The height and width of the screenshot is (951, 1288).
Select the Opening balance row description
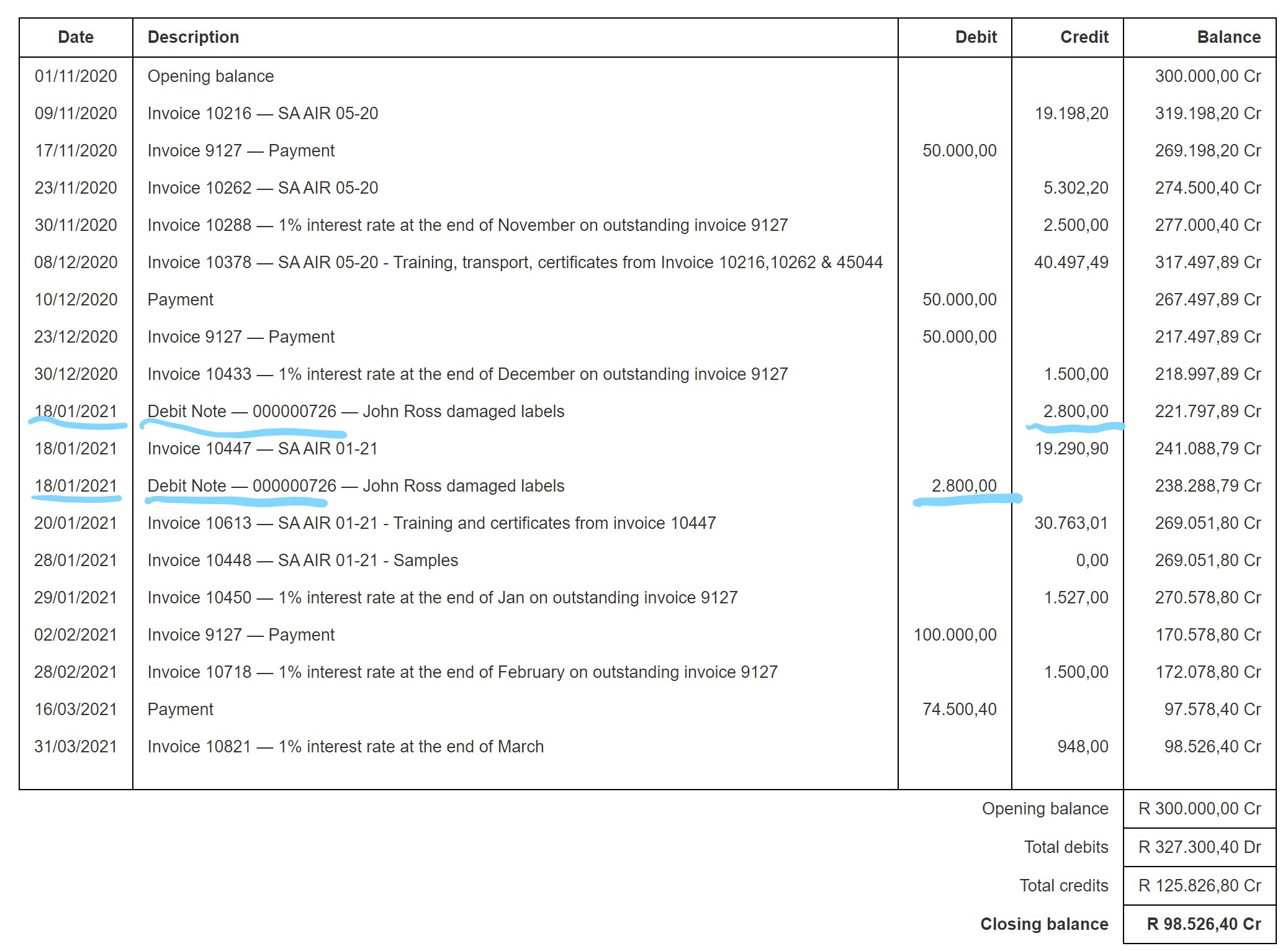point(210,76)
